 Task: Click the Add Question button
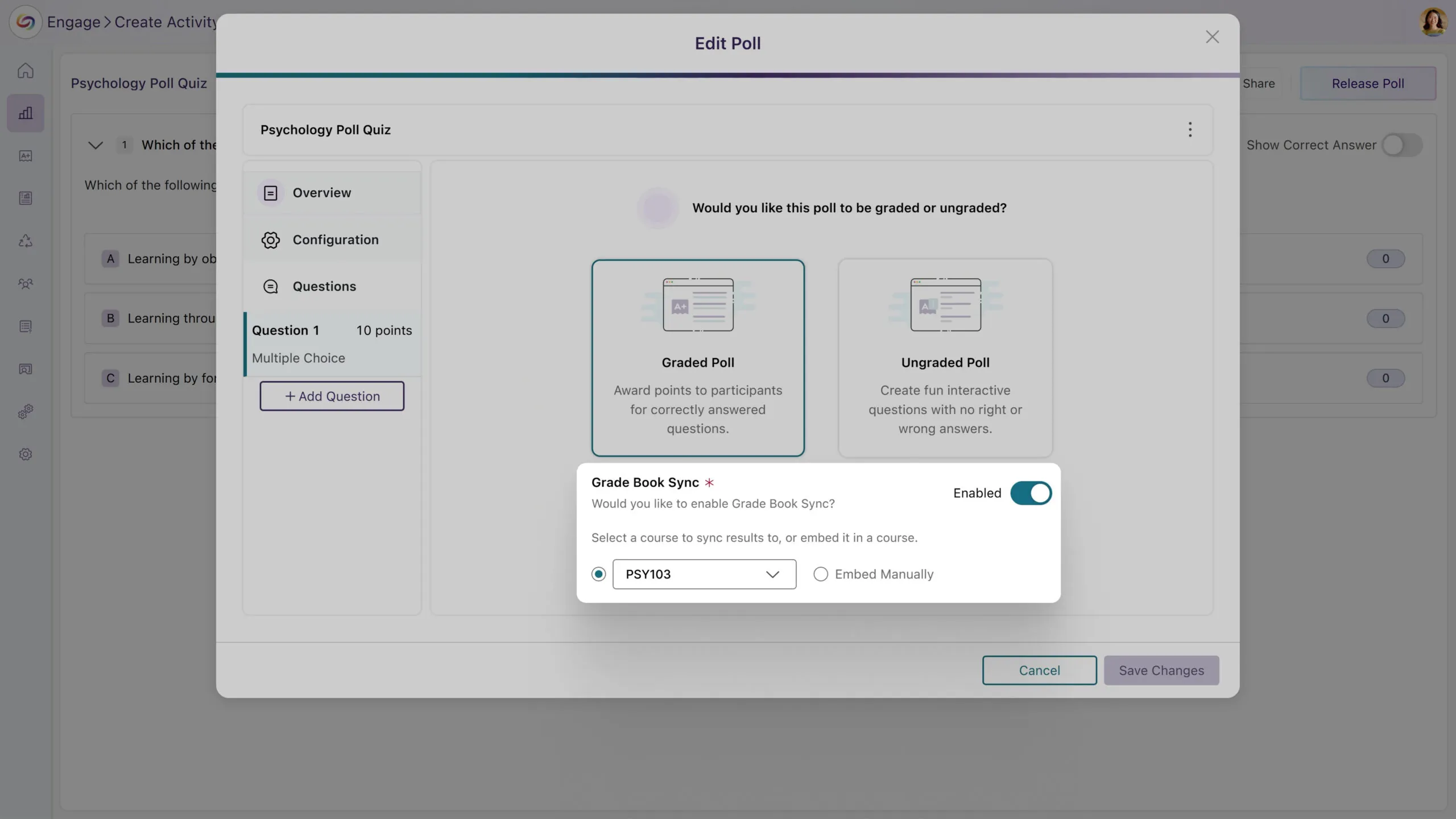[332, 396]
